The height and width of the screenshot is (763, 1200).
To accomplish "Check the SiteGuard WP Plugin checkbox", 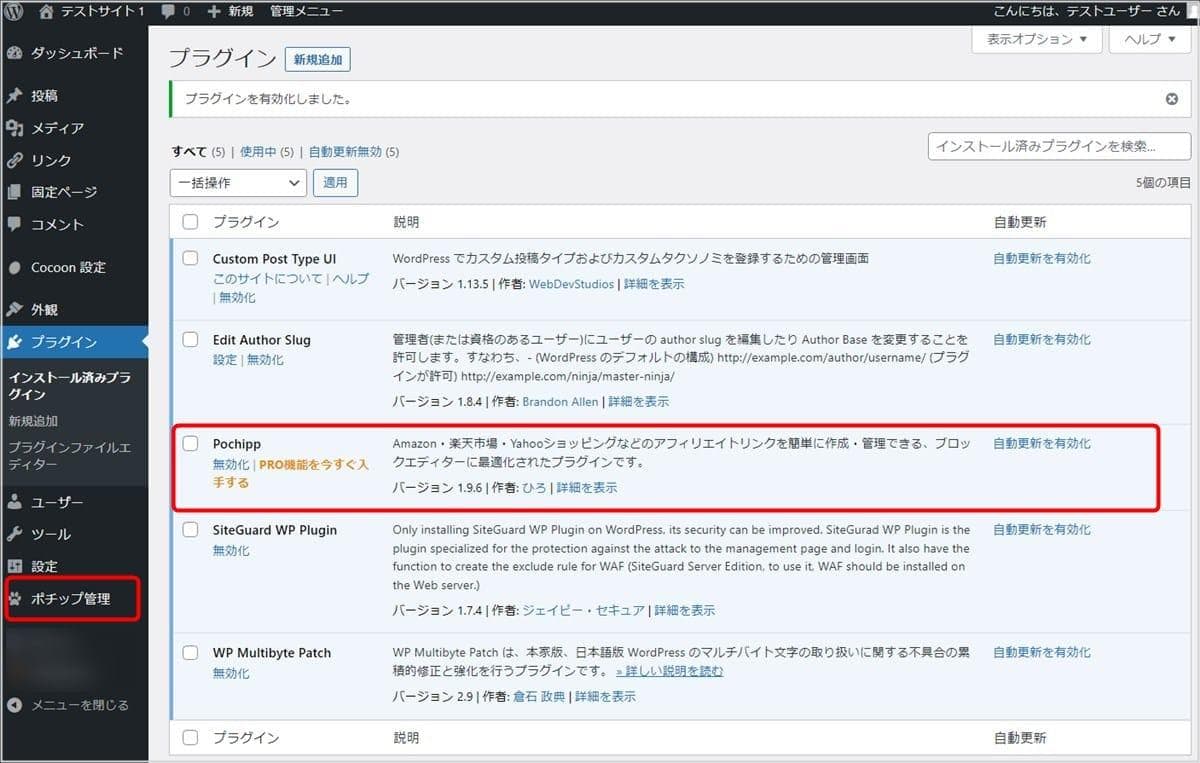I will 190,530.
